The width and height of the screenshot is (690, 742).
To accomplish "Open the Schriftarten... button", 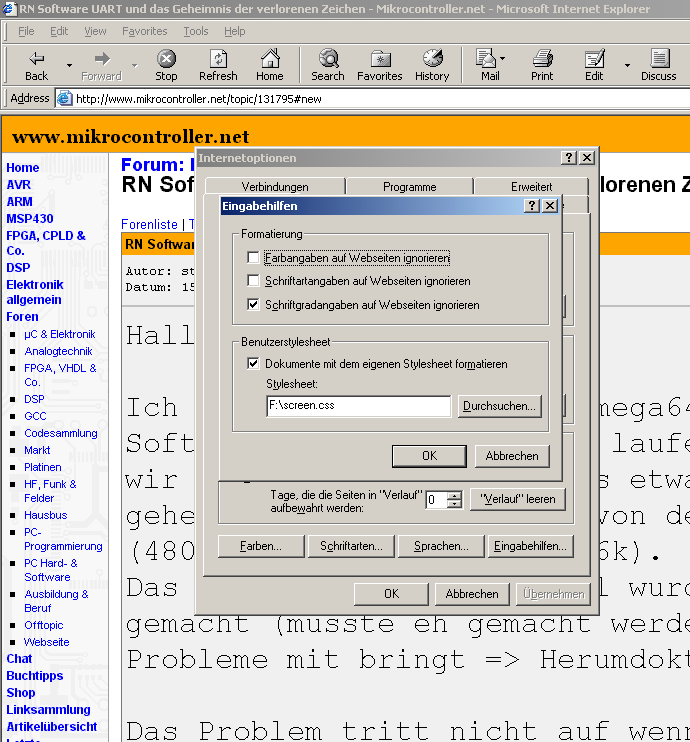I will coord(351,546).
